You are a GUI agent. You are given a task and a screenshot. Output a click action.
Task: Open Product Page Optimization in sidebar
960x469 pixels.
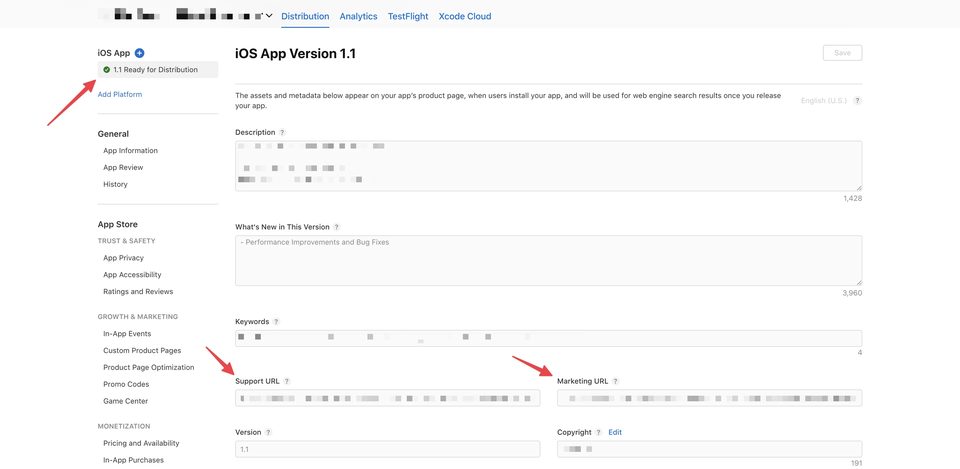[x=149, y=367]
